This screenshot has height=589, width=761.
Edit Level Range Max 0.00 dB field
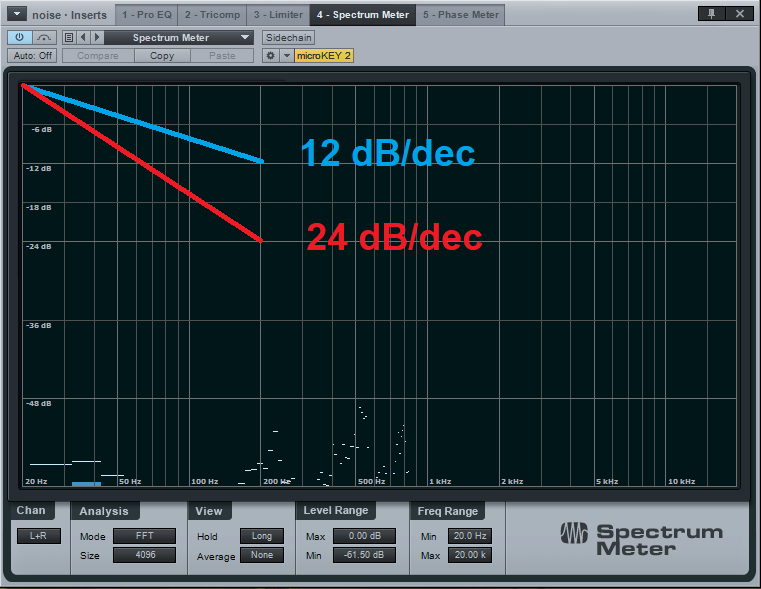364,536
